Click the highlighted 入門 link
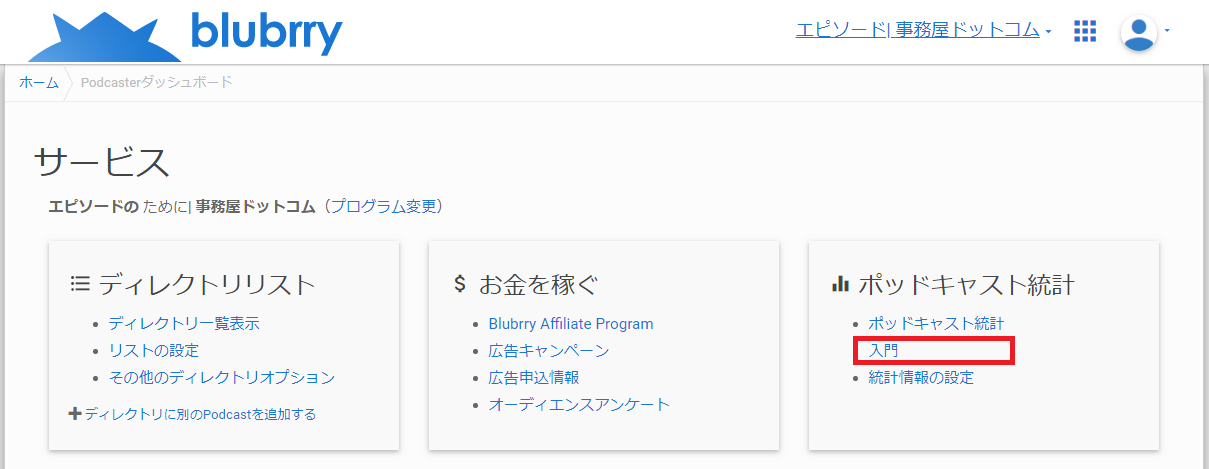 [883, 350]
